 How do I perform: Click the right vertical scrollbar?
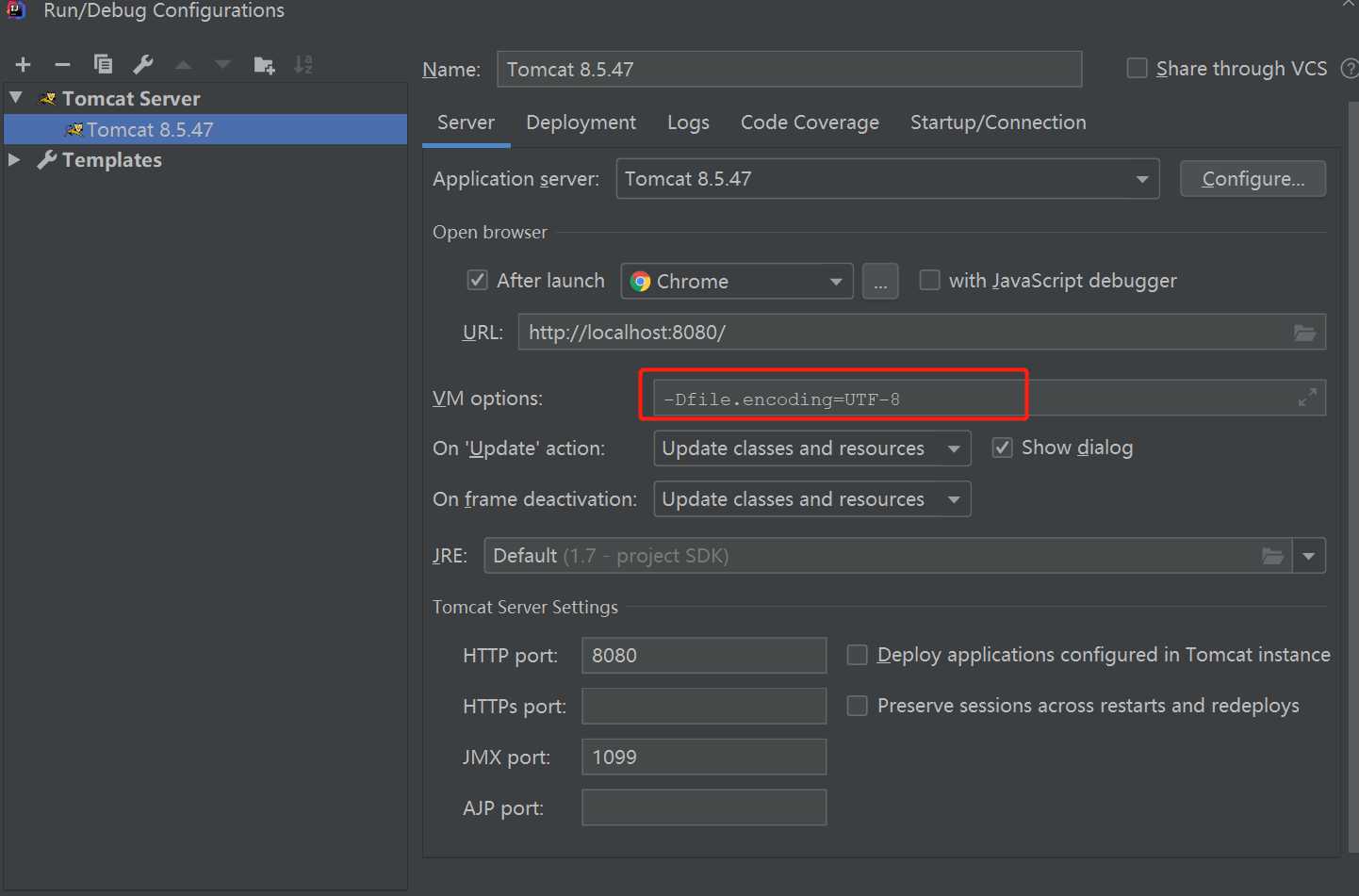[x=1353, y=476]
